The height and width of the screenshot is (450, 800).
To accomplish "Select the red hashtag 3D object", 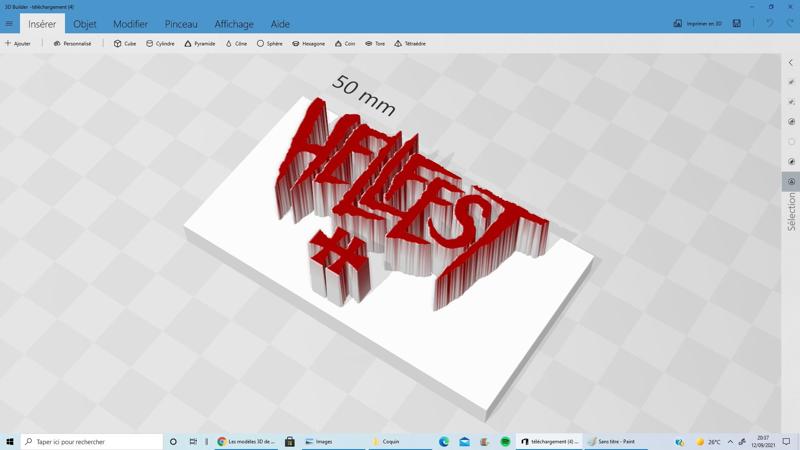I will [x=338, y=265].
